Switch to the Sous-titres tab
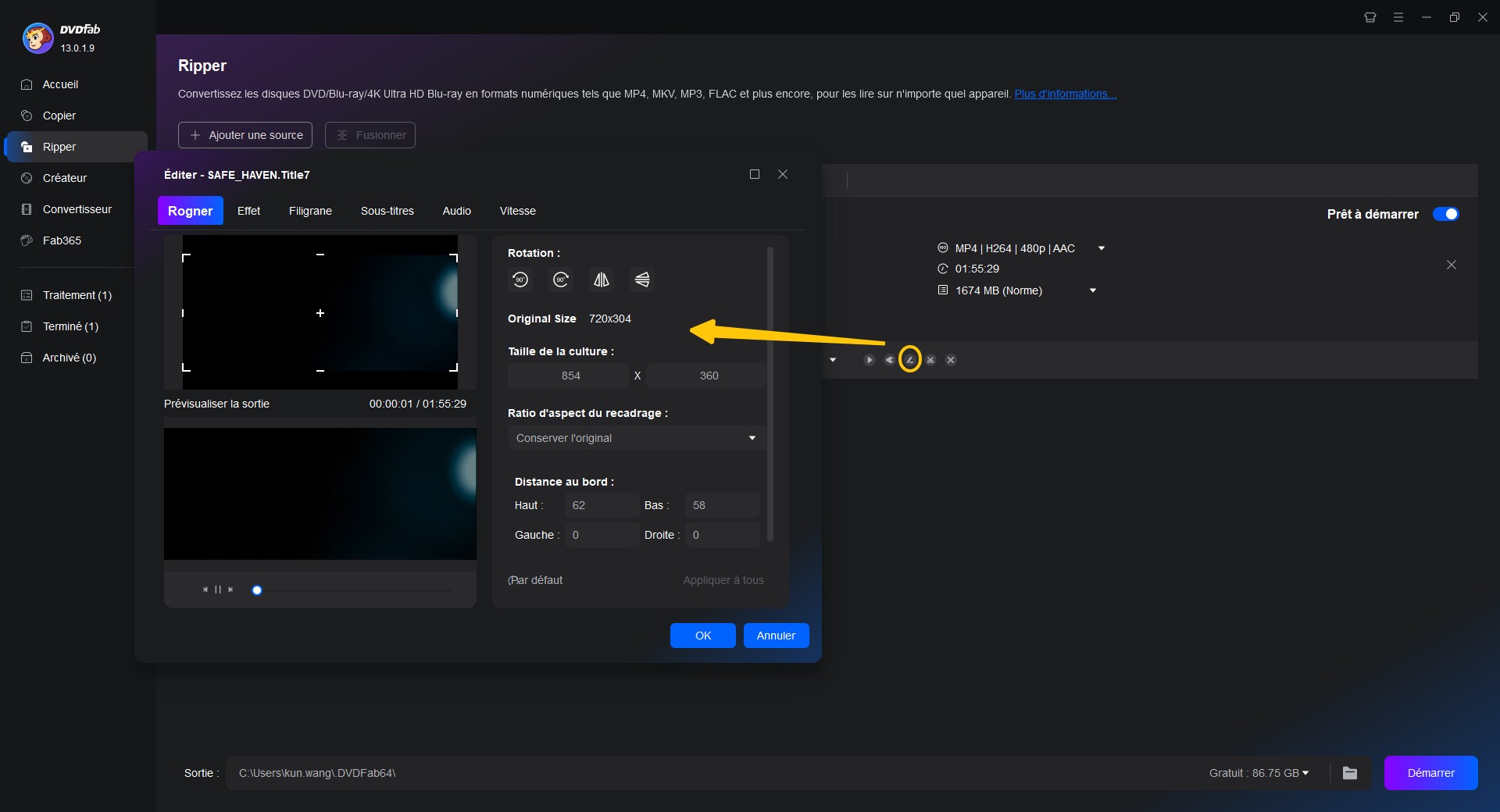Image resolution: width=1500 pixels, height=812 pixels. 387,211
